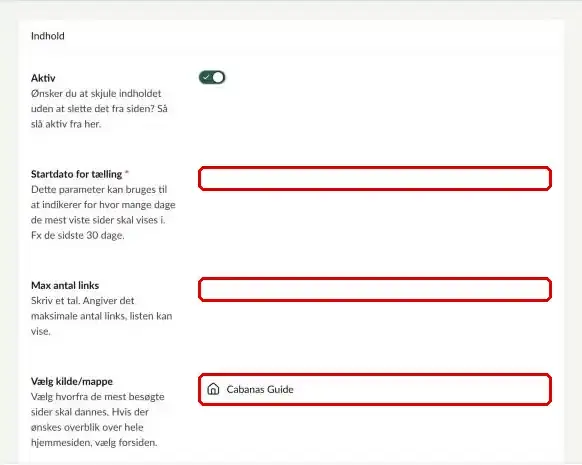
Task: Focus the Max antal links input field
Action: [x=375, y=289]
